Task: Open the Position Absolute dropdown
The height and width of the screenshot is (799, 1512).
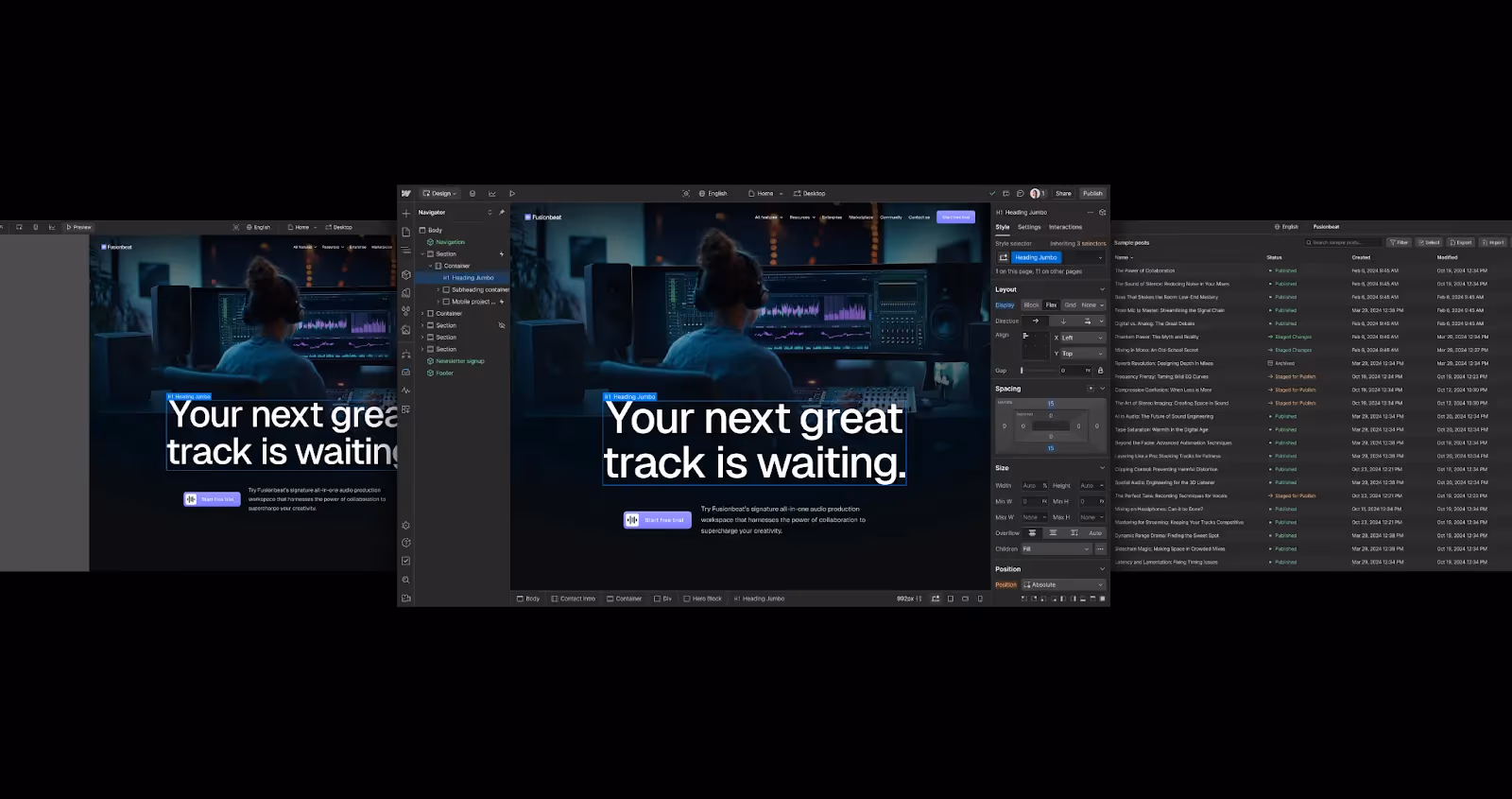Action: [x=1063, y=585]
